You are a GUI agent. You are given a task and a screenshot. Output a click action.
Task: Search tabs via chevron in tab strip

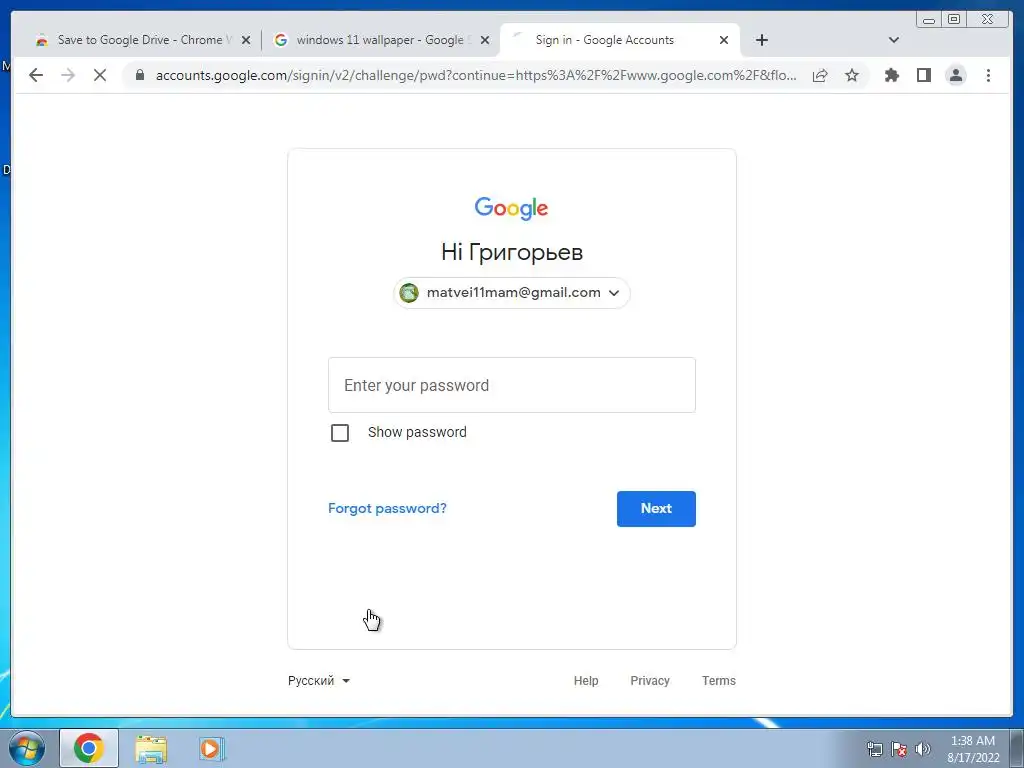(x=894, y=40)
